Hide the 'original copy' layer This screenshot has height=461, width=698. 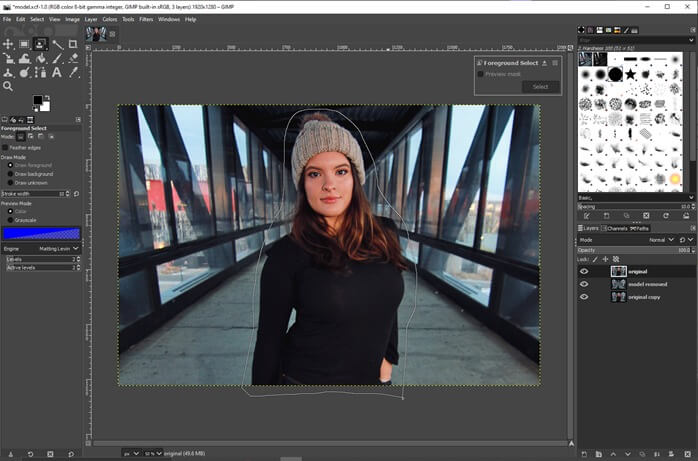[584, 297]
